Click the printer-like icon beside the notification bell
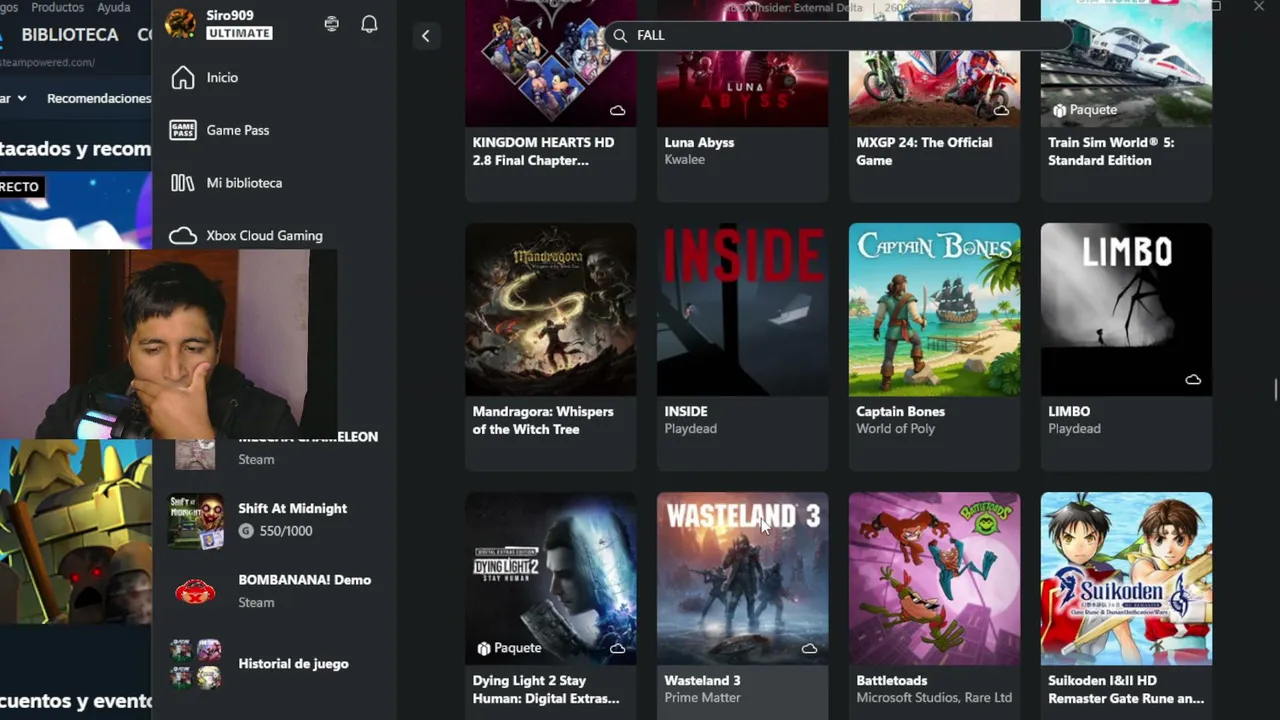 coord(332,24)
